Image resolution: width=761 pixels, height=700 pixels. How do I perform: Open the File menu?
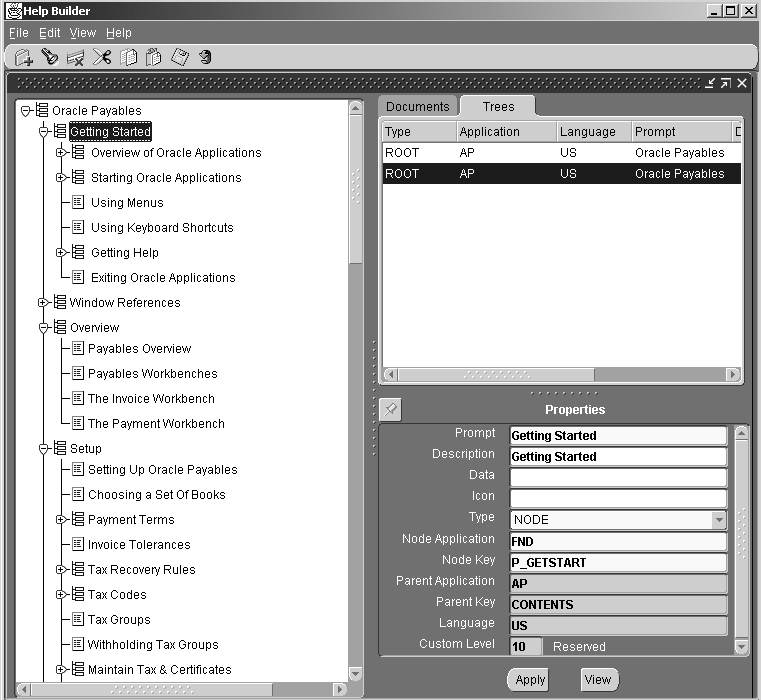pos(19,33)
